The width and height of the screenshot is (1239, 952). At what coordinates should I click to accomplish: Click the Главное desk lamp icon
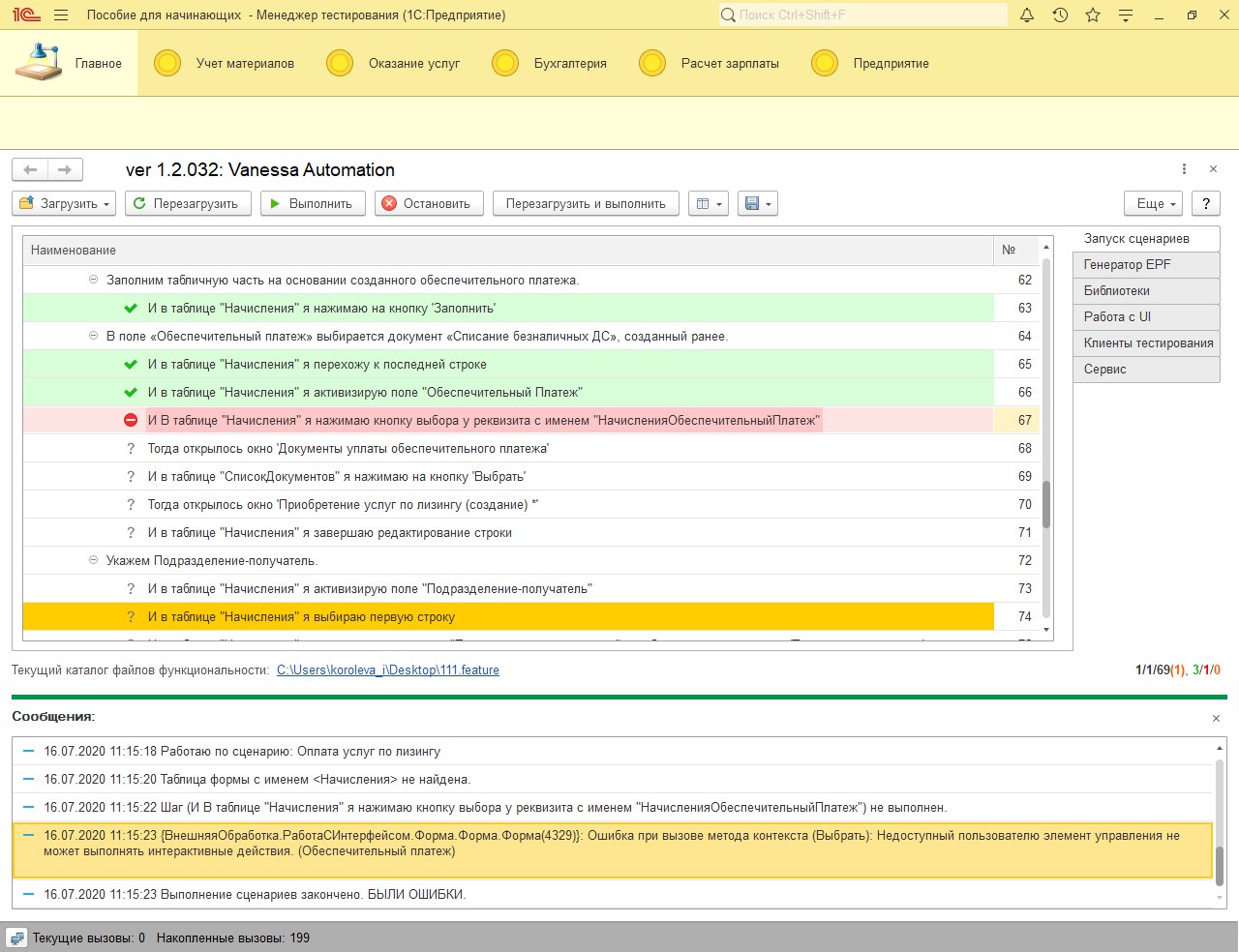[x=39, y=62]
